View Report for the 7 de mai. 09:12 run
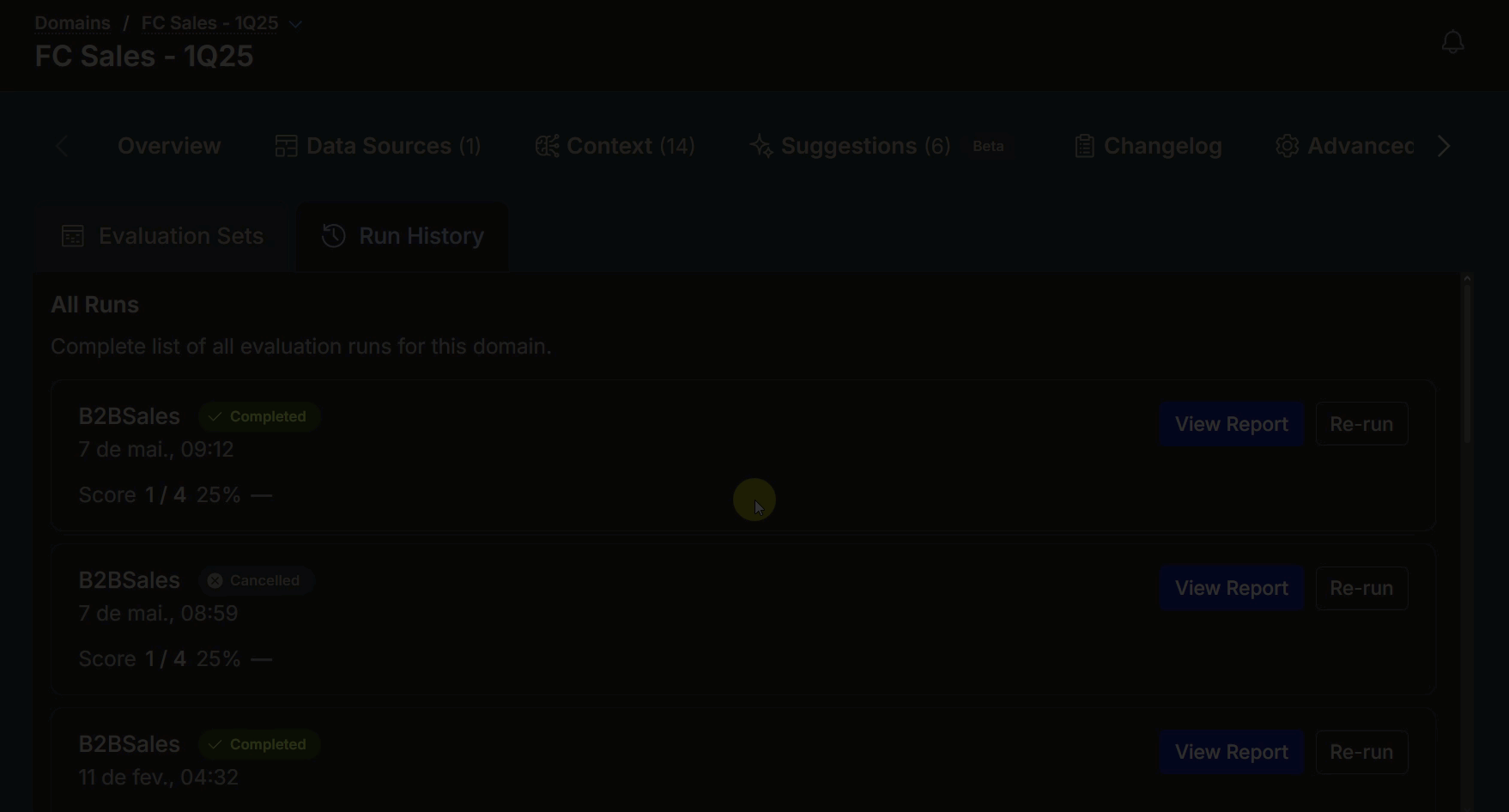 pyautogui.click(x=1231, y=424)
